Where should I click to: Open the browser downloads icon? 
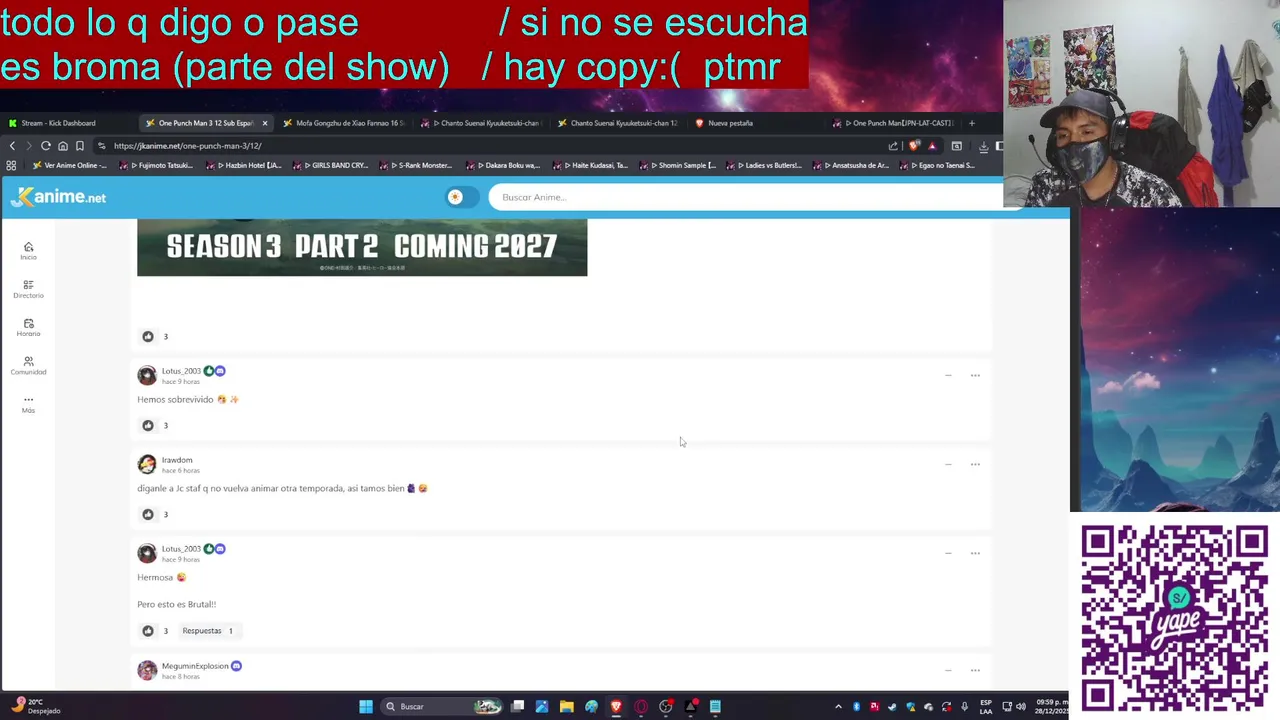tap(983, 146)
